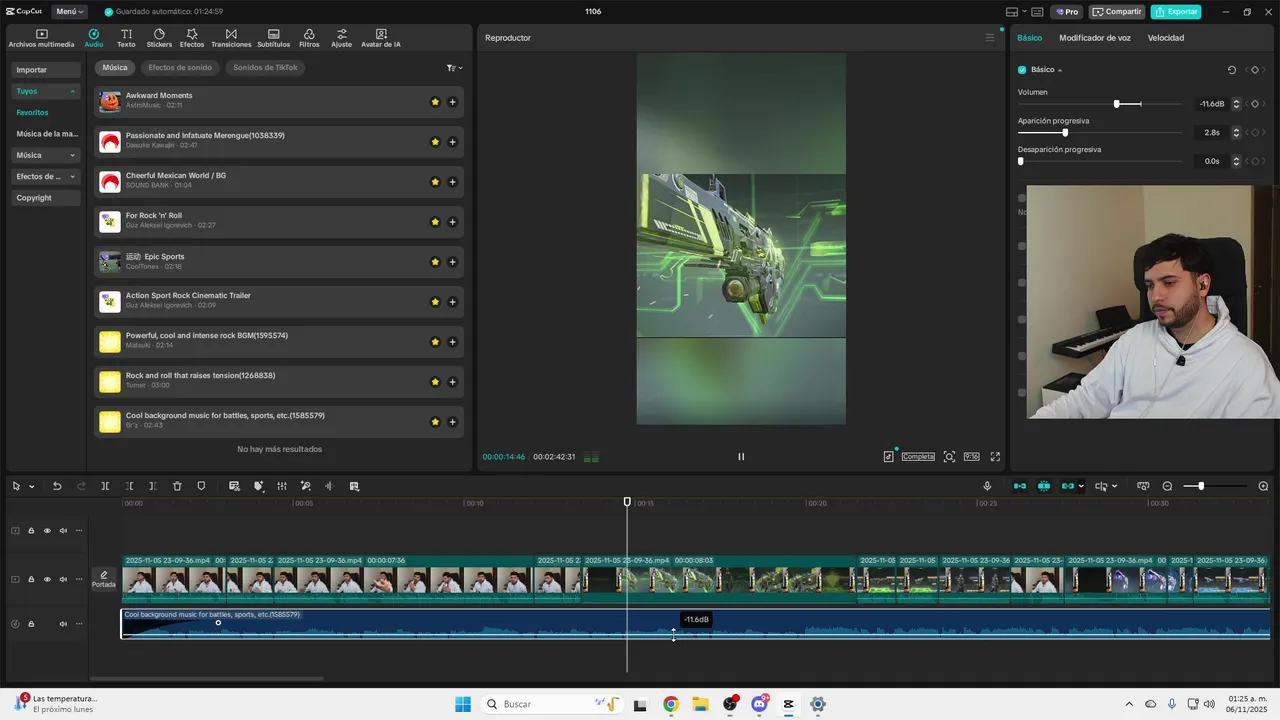Screen dimensions: 1280x720
Task: Open the selection tool mode dropdown
Action: [x=32, y=487]
